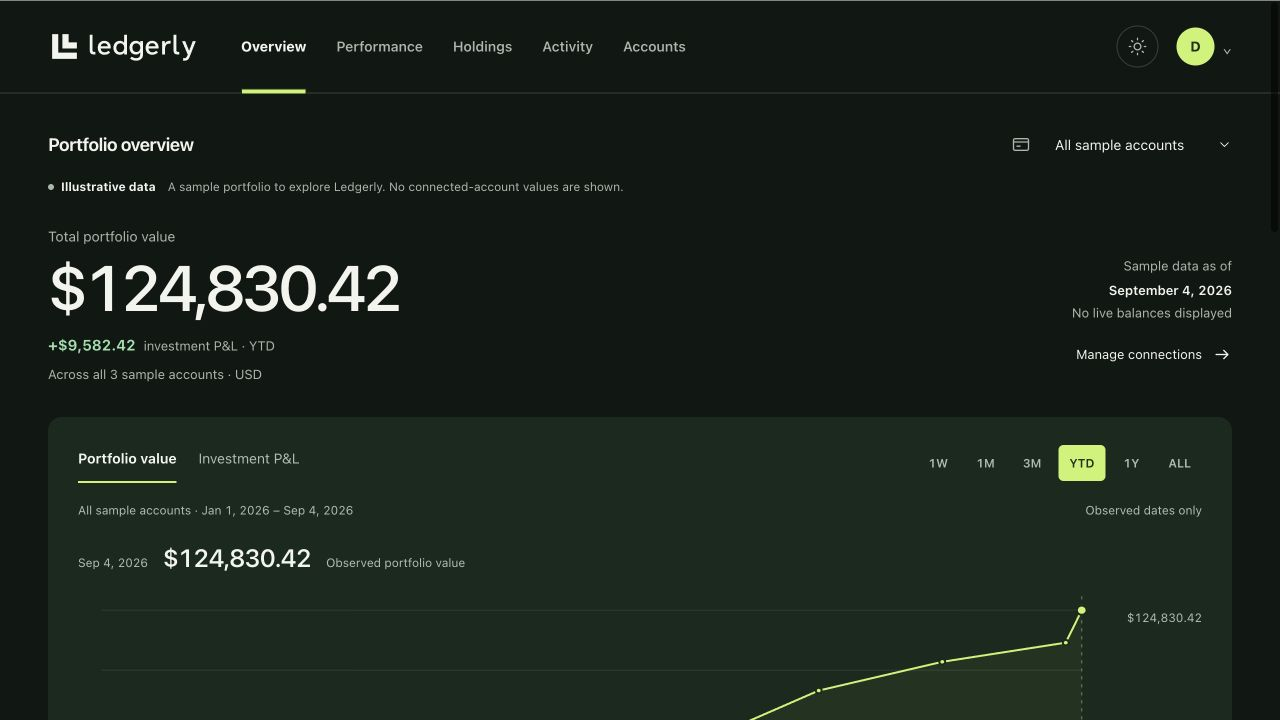The width and height of the screenshot is (1280, 720).
Task: Click the page vertical scrollbar
Action: pyautogui.click(x=1274, y=120)
